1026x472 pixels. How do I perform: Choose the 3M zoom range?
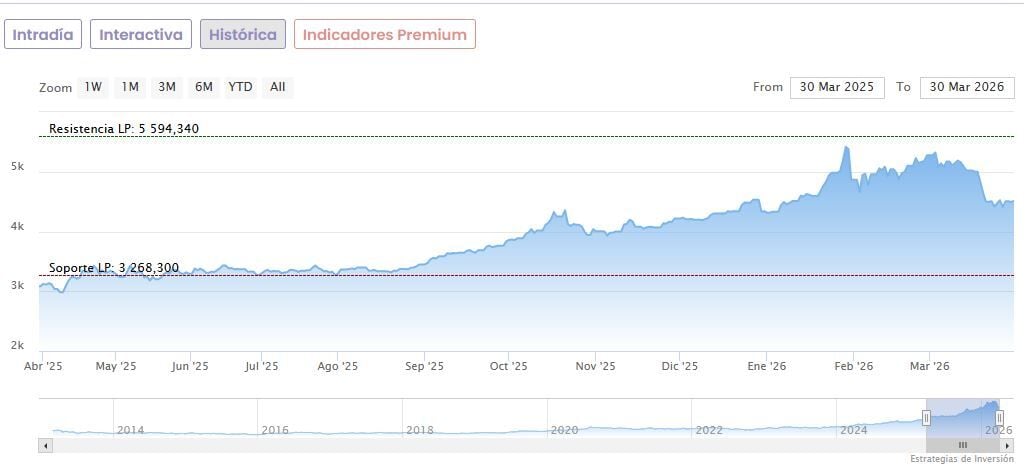point(167,87)
